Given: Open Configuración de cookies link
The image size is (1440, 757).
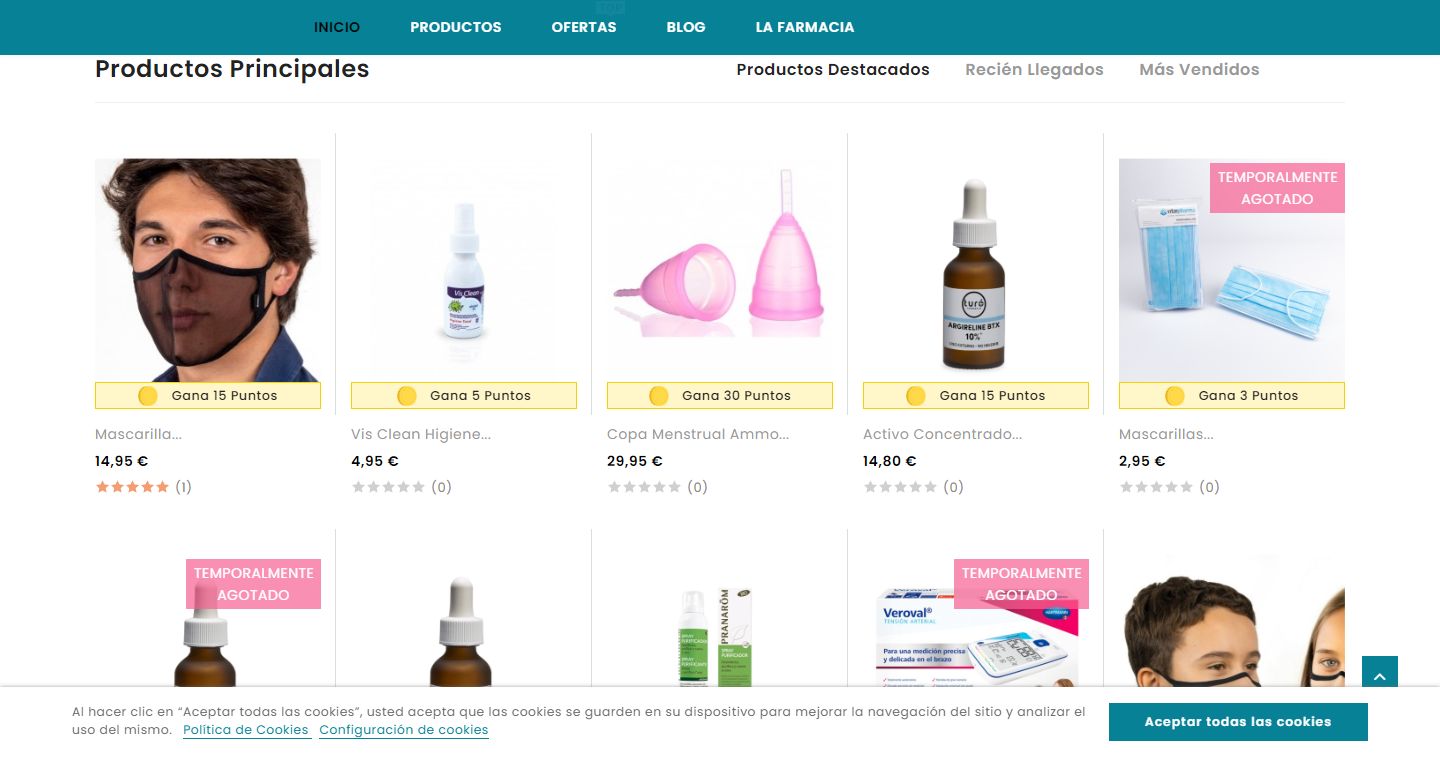Looking at the screenshot, I should pyautogui.click(x=404, y=730).
